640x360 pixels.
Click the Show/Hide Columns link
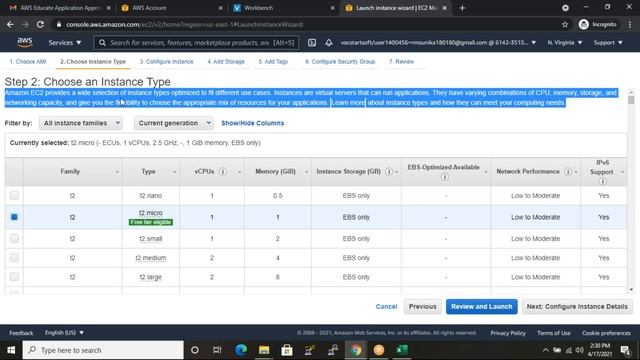[x=253, y=123]
